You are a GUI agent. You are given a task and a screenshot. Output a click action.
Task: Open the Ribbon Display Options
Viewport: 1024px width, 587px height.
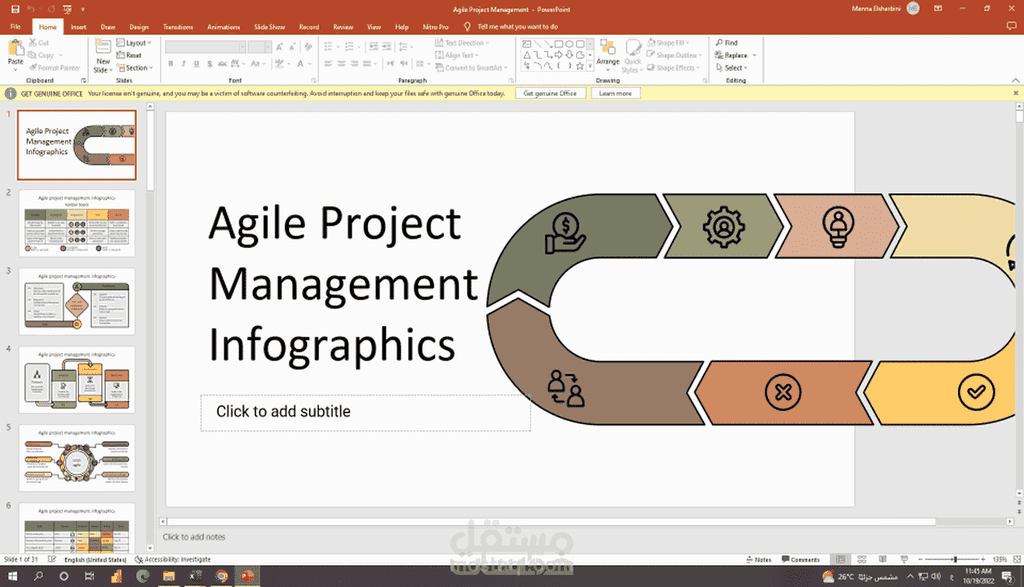coord(938,8)
